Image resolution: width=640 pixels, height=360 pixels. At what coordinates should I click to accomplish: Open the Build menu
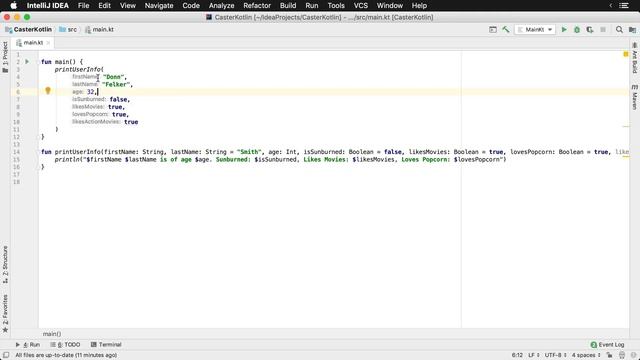coord(288,6)
